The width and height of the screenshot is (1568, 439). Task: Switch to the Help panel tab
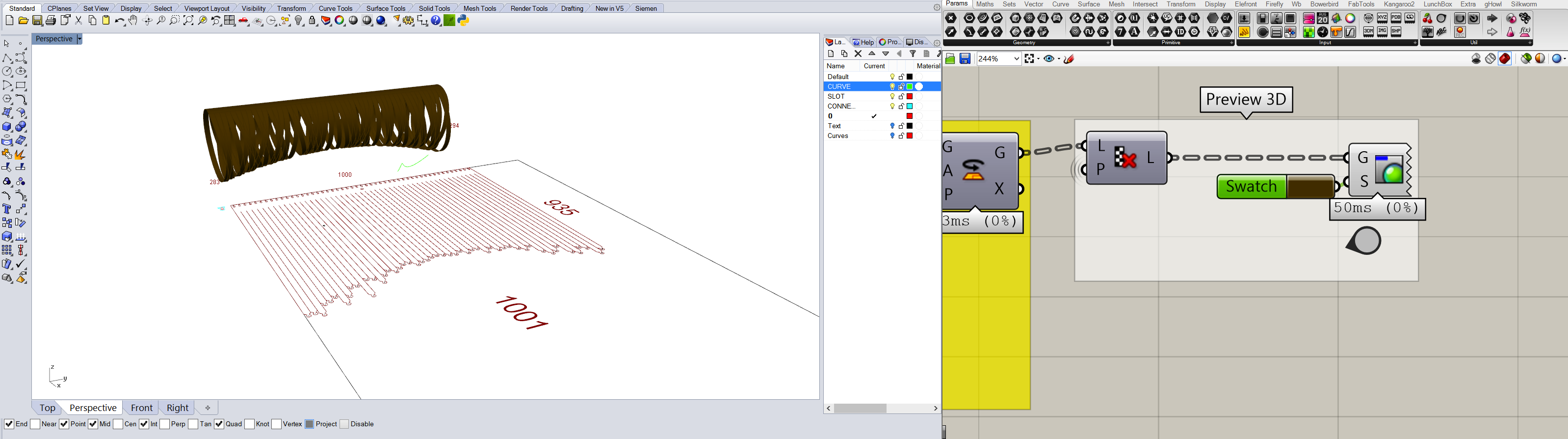tap(862, 43)
